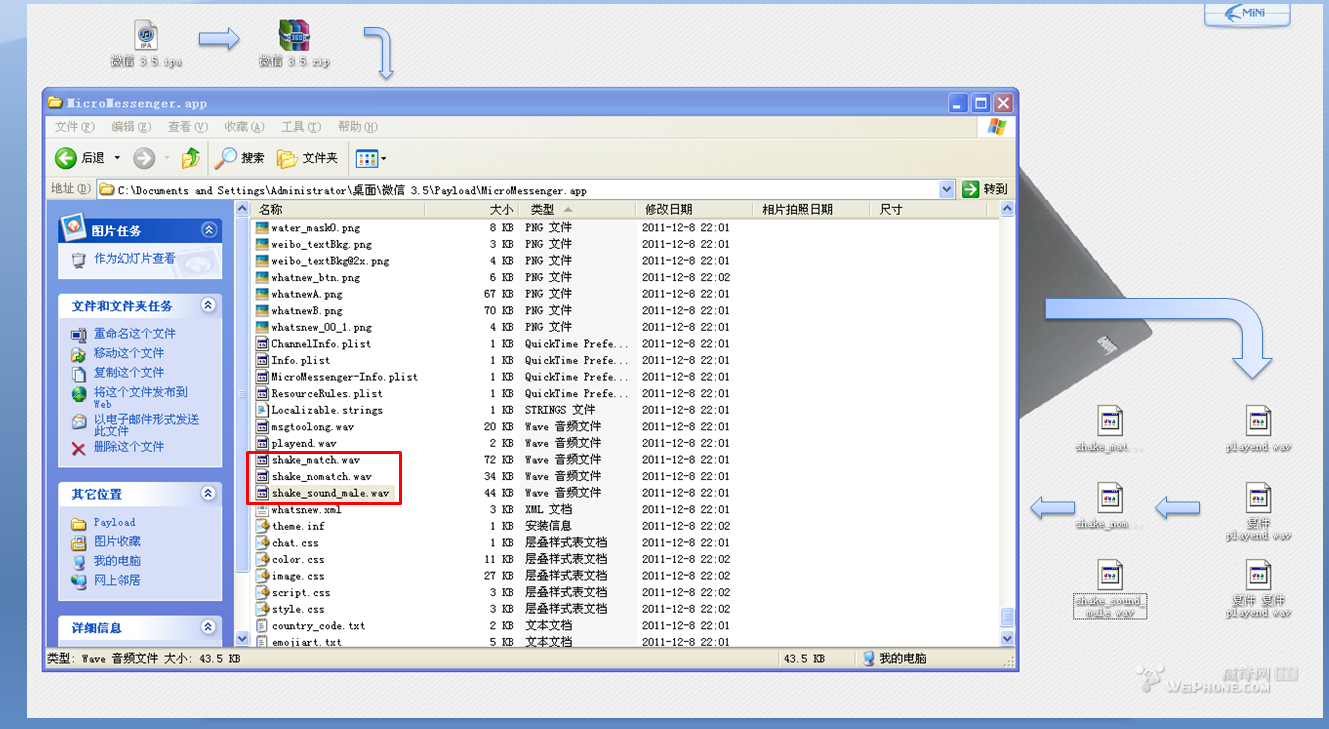Collapse the Picture Tasks (图片任务) panel

(208, 230)
